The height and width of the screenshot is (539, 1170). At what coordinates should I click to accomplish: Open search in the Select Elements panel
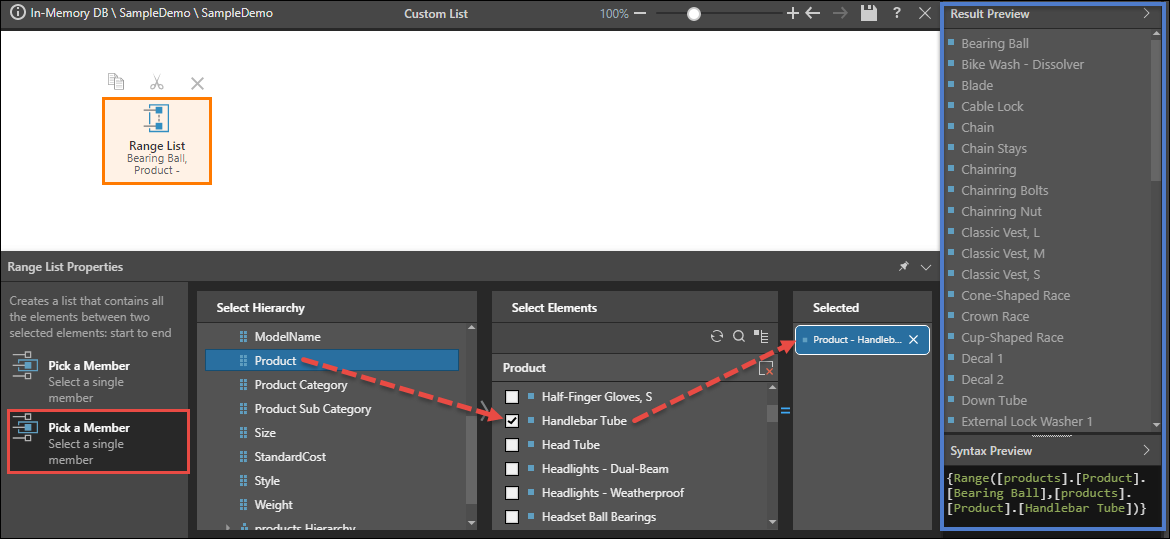click(x=738, y=337)
